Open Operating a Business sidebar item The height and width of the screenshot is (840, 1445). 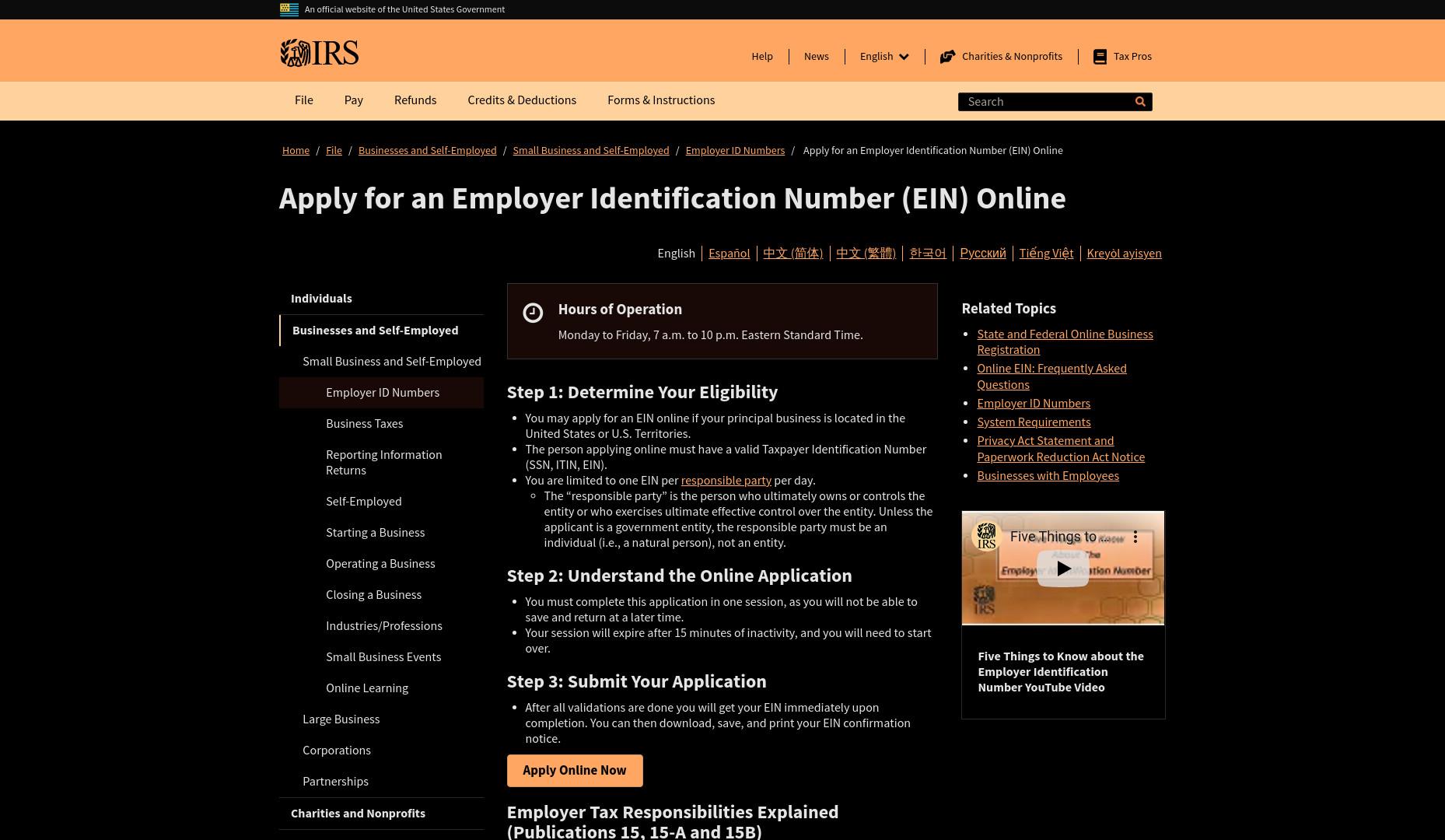click(380, 564)
